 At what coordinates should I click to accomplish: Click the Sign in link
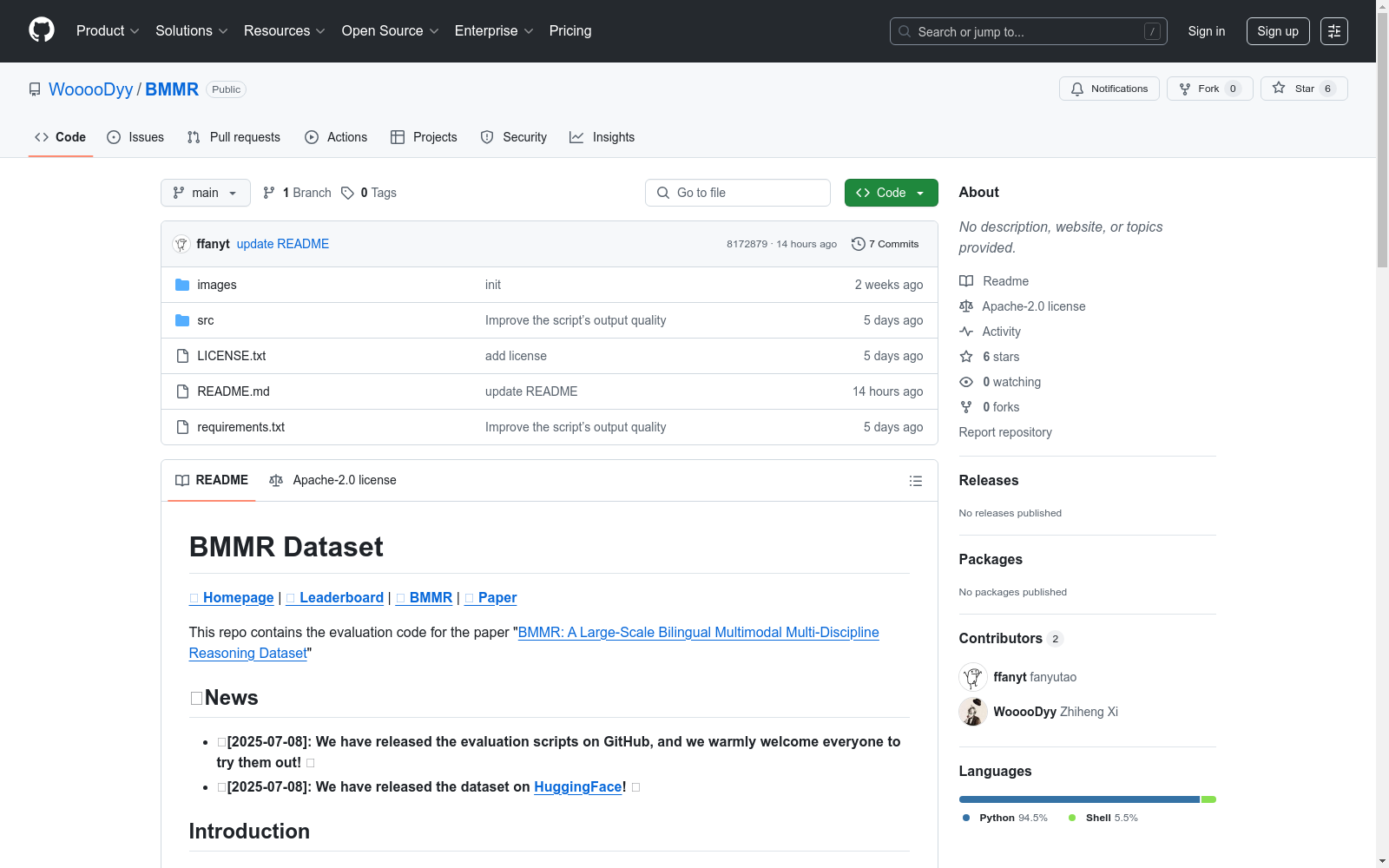(x=1207, y=31)
